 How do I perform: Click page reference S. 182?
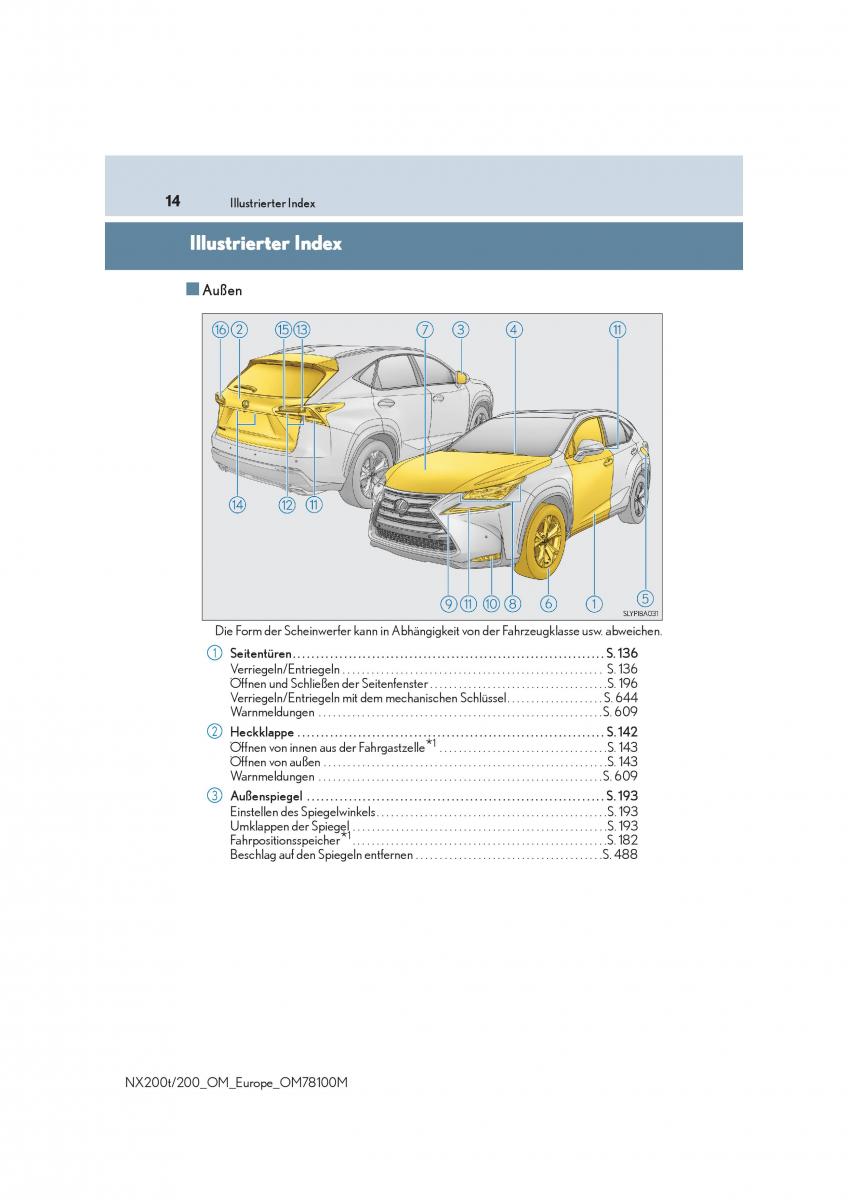tap(621, 841)
